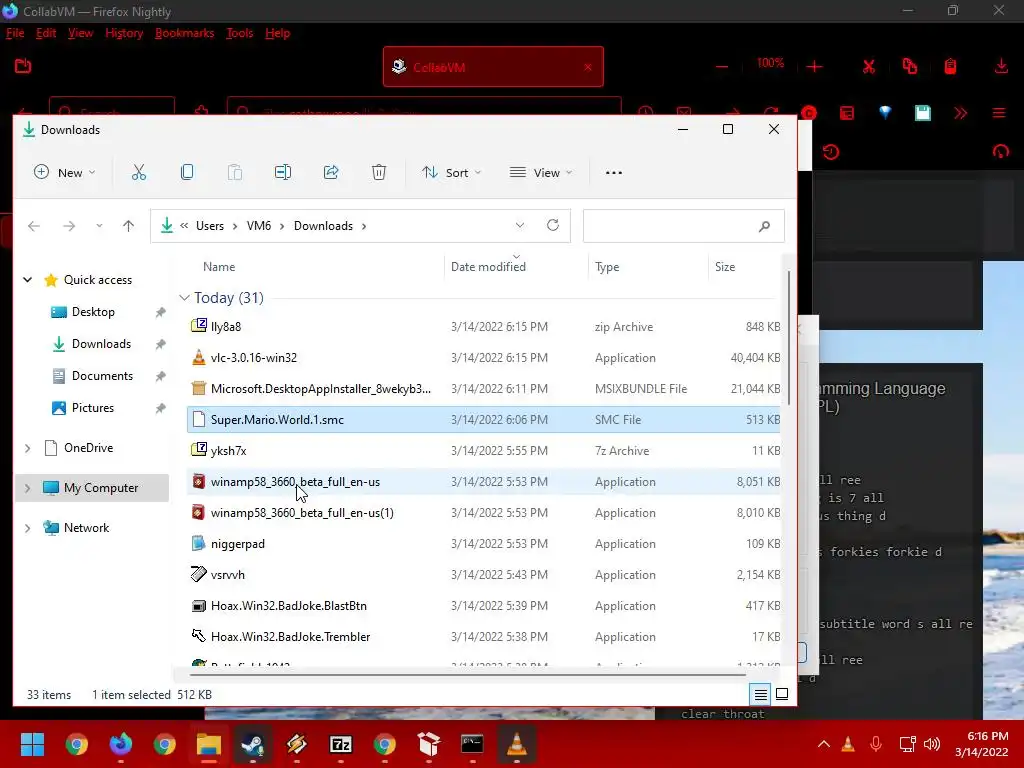Image resolution: width=1024 pixels, height=768 pixels.
Task: Select the CollabVM browser tab
Action: (493, 67)
